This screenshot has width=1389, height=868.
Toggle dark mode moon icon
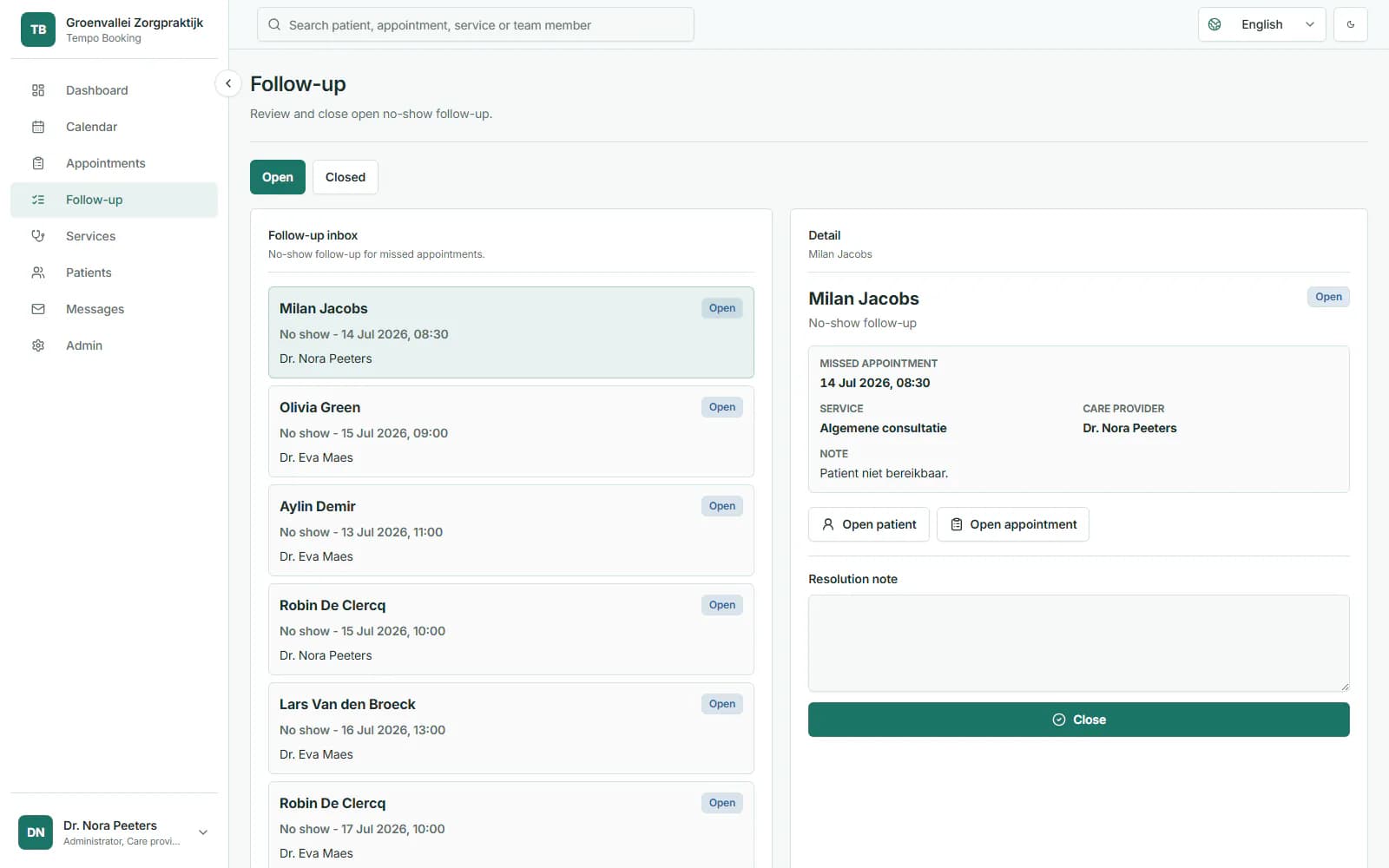(1351, 24)
